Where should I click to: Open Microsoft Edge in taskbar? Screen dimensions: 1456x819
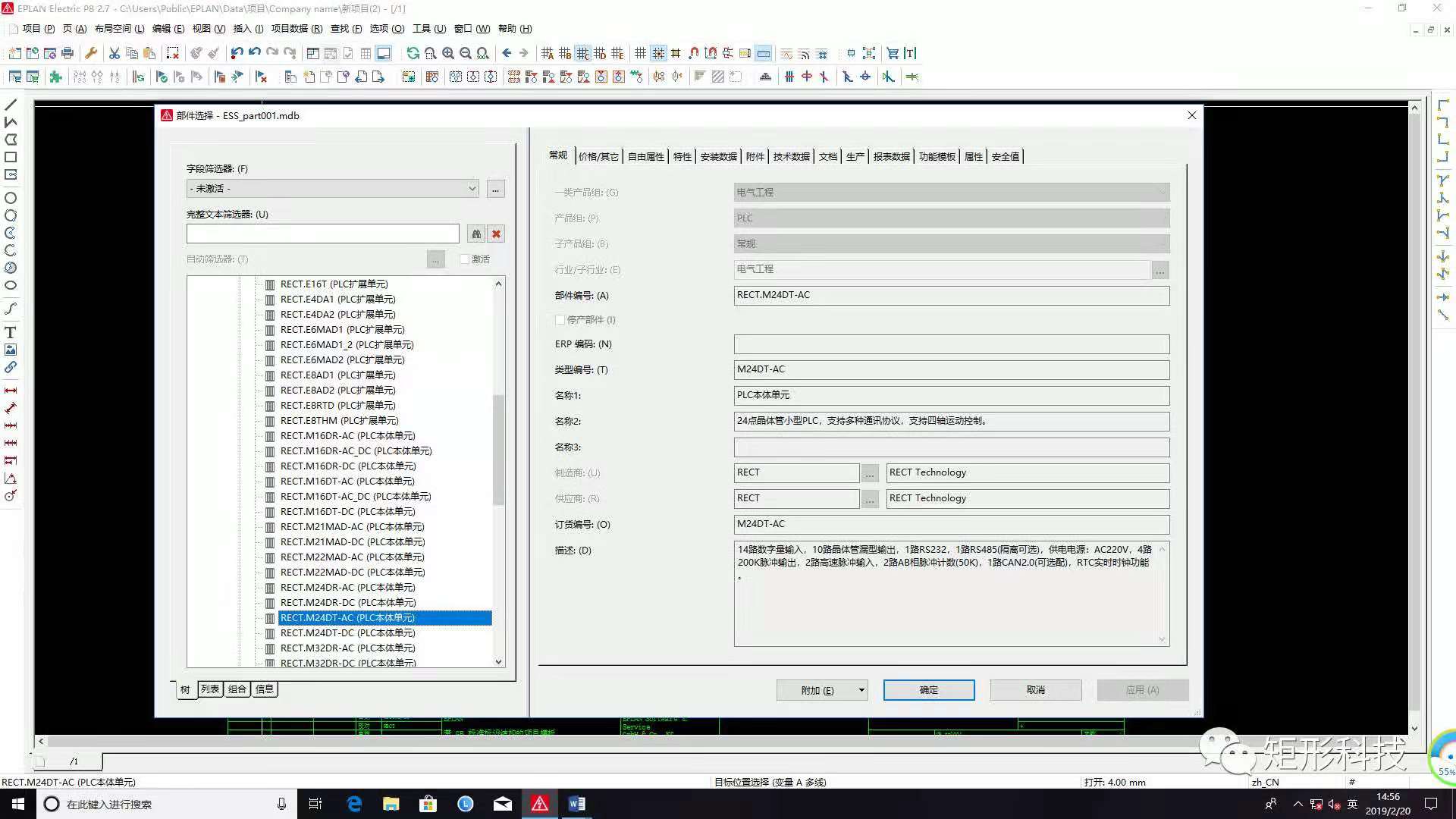[x=354, y=804]
